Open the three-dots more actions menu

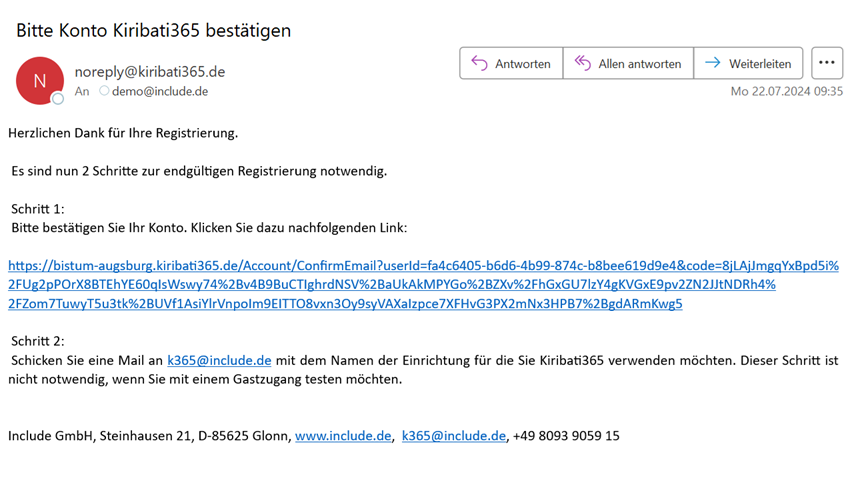pyautogui.click(x=827, y=63)
